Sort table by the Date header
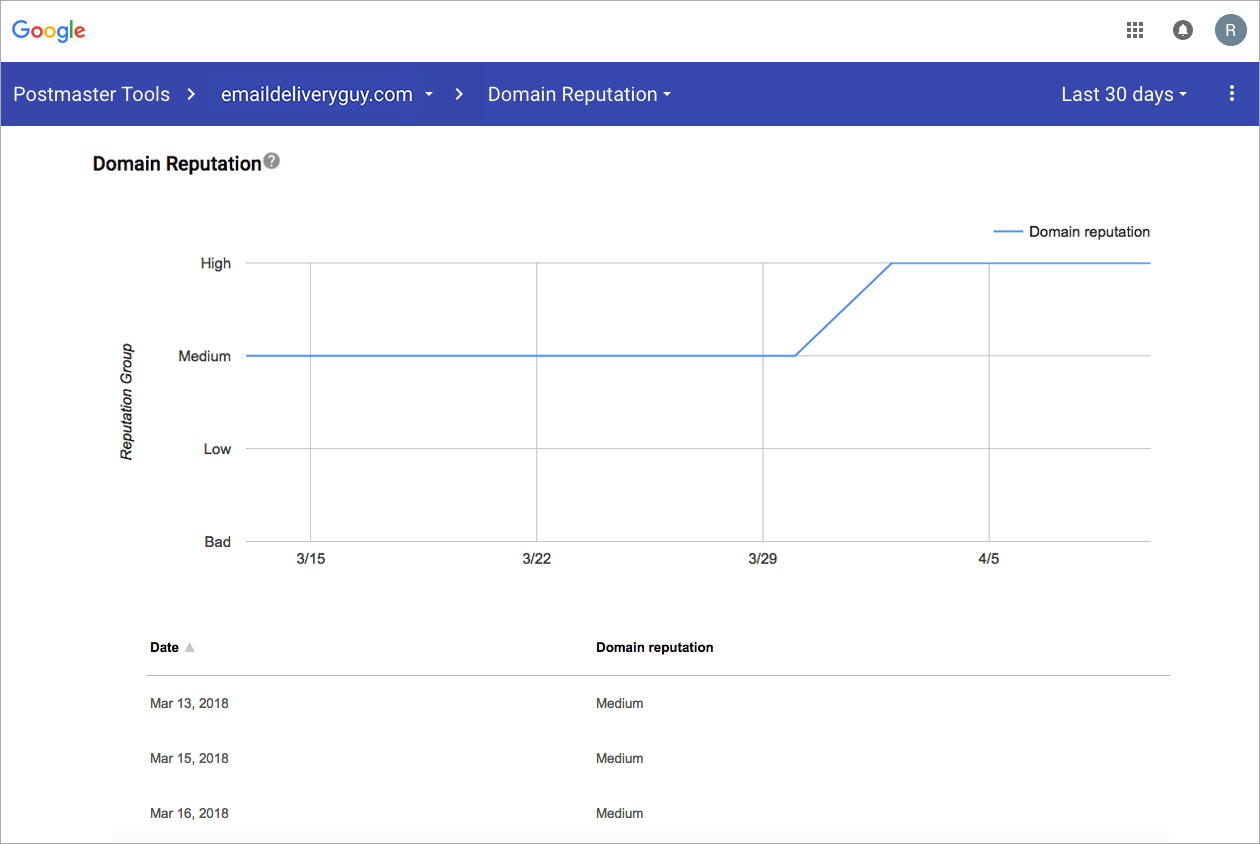This screenshot has height=844, width=1260. pos(164,647)
